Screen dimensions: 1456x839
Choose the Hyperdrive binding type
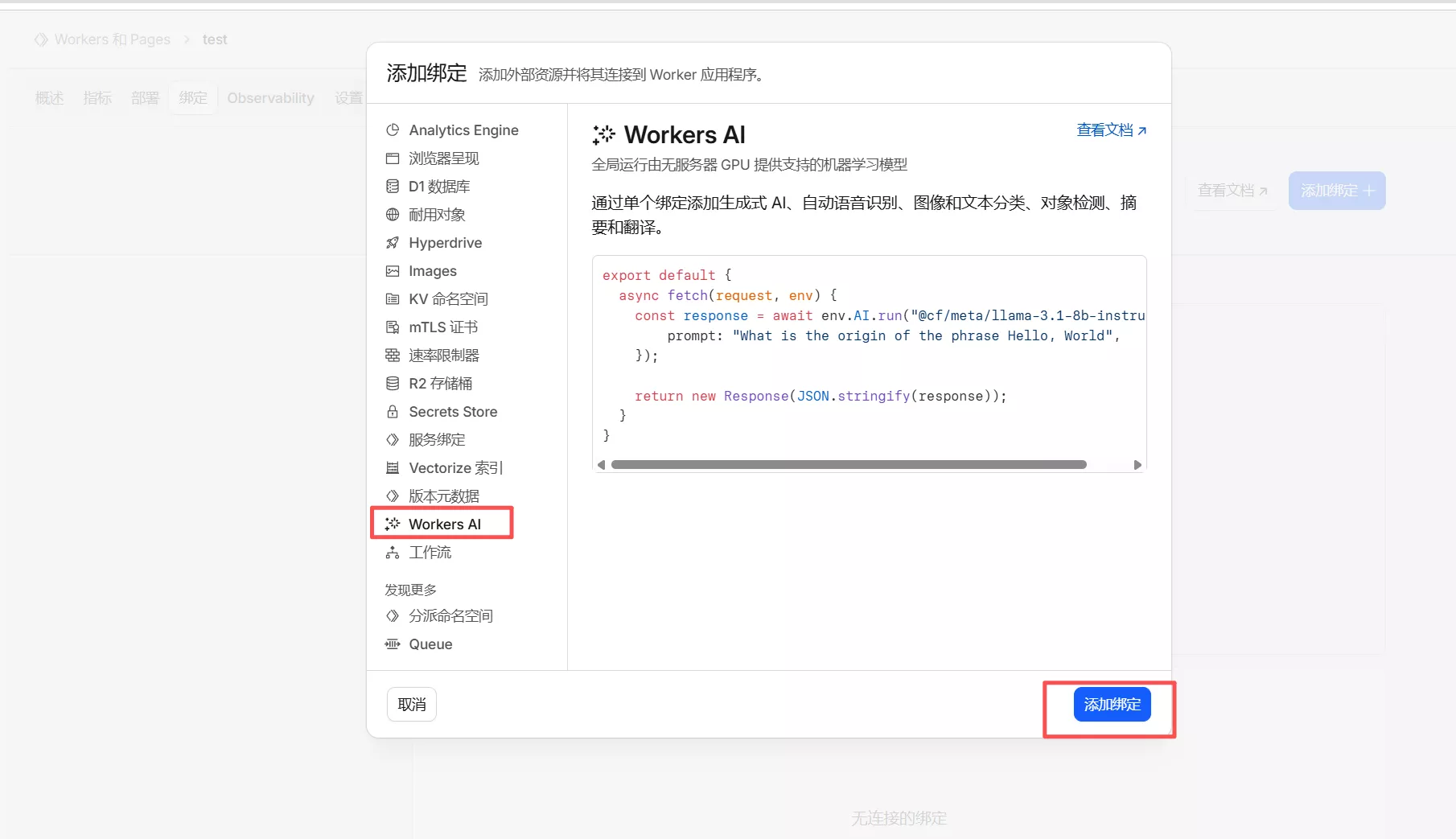point(444,242)
